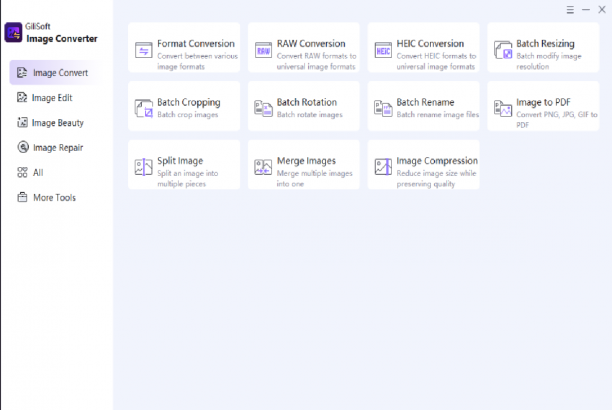Click the Batch Resizing card icon

click(503, 50)
